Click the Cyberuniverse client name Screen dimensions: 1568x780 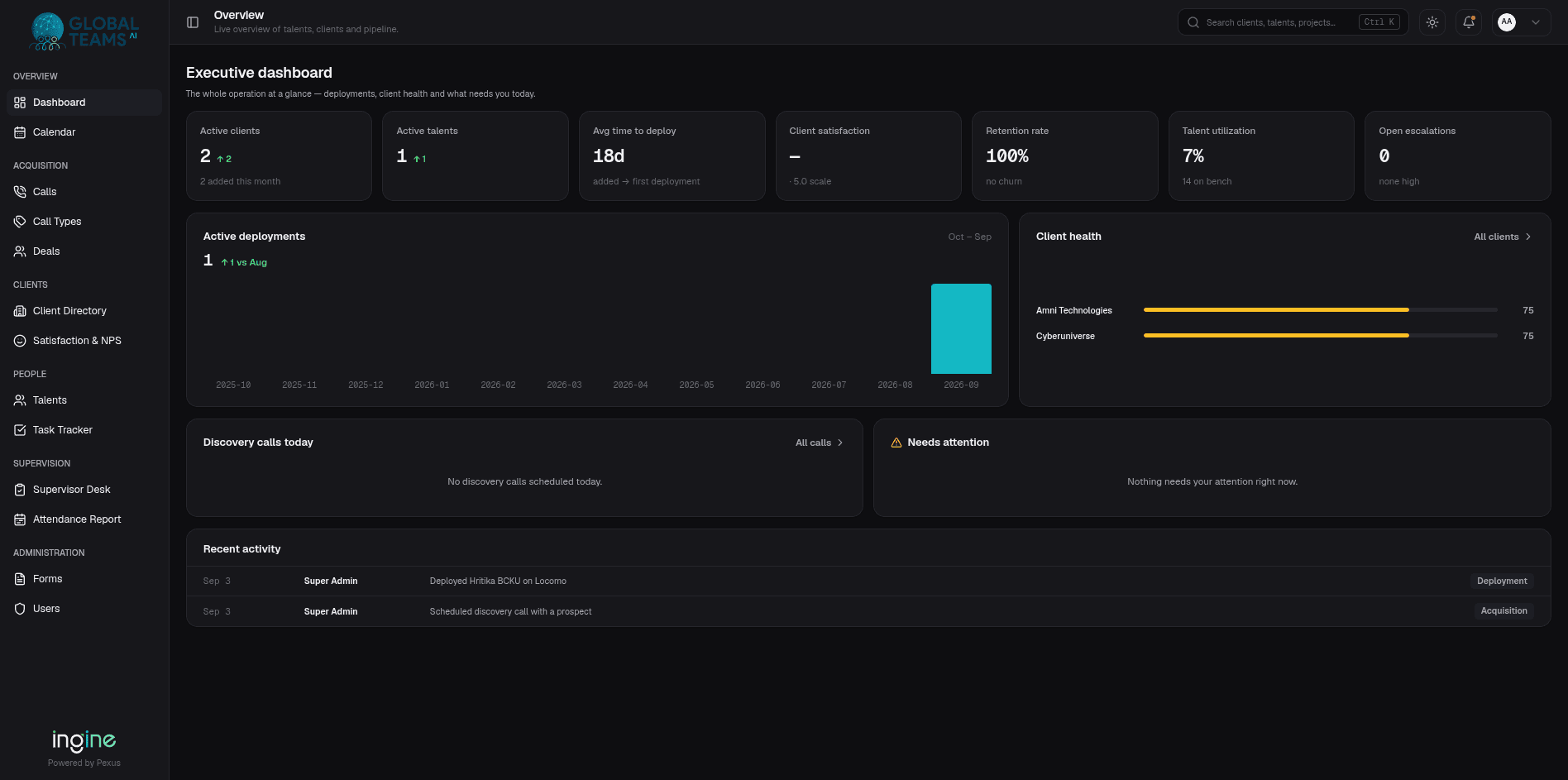click(x=1065, y=336)
